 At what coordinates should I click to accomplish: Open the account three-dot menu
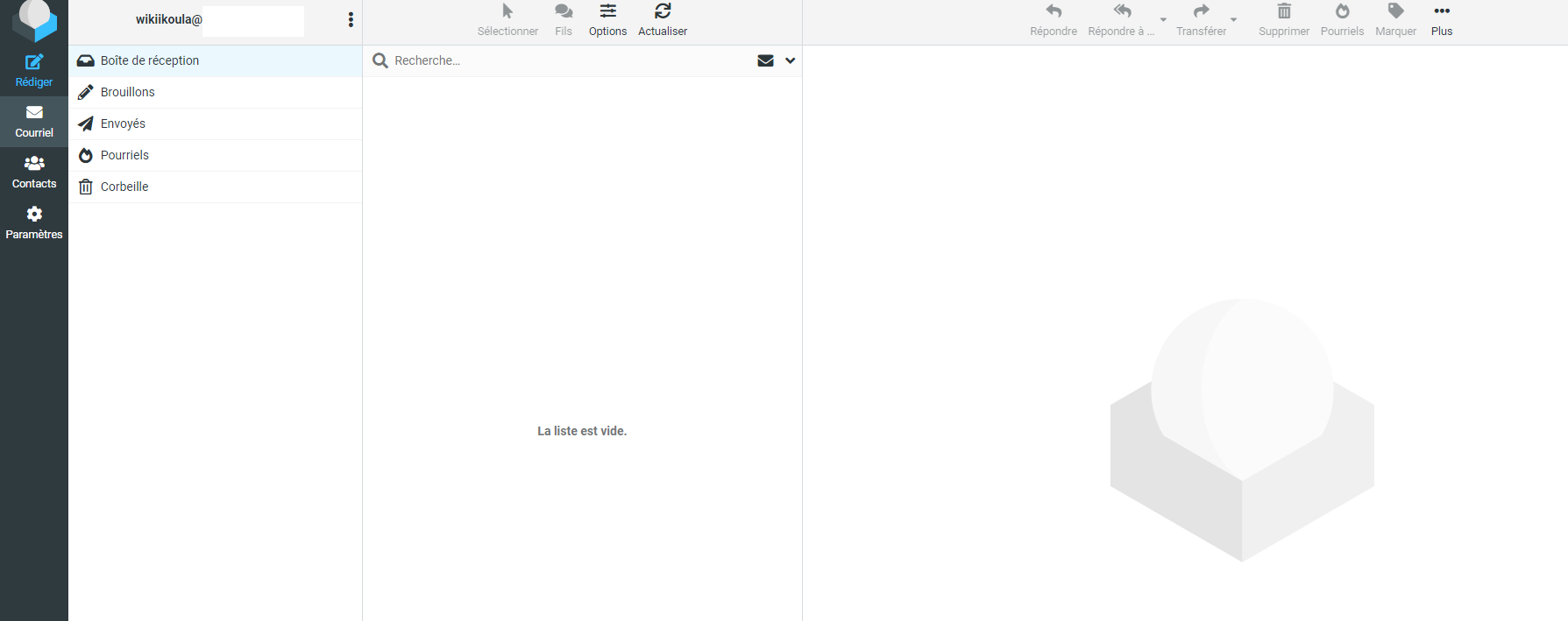coord(351,20)
